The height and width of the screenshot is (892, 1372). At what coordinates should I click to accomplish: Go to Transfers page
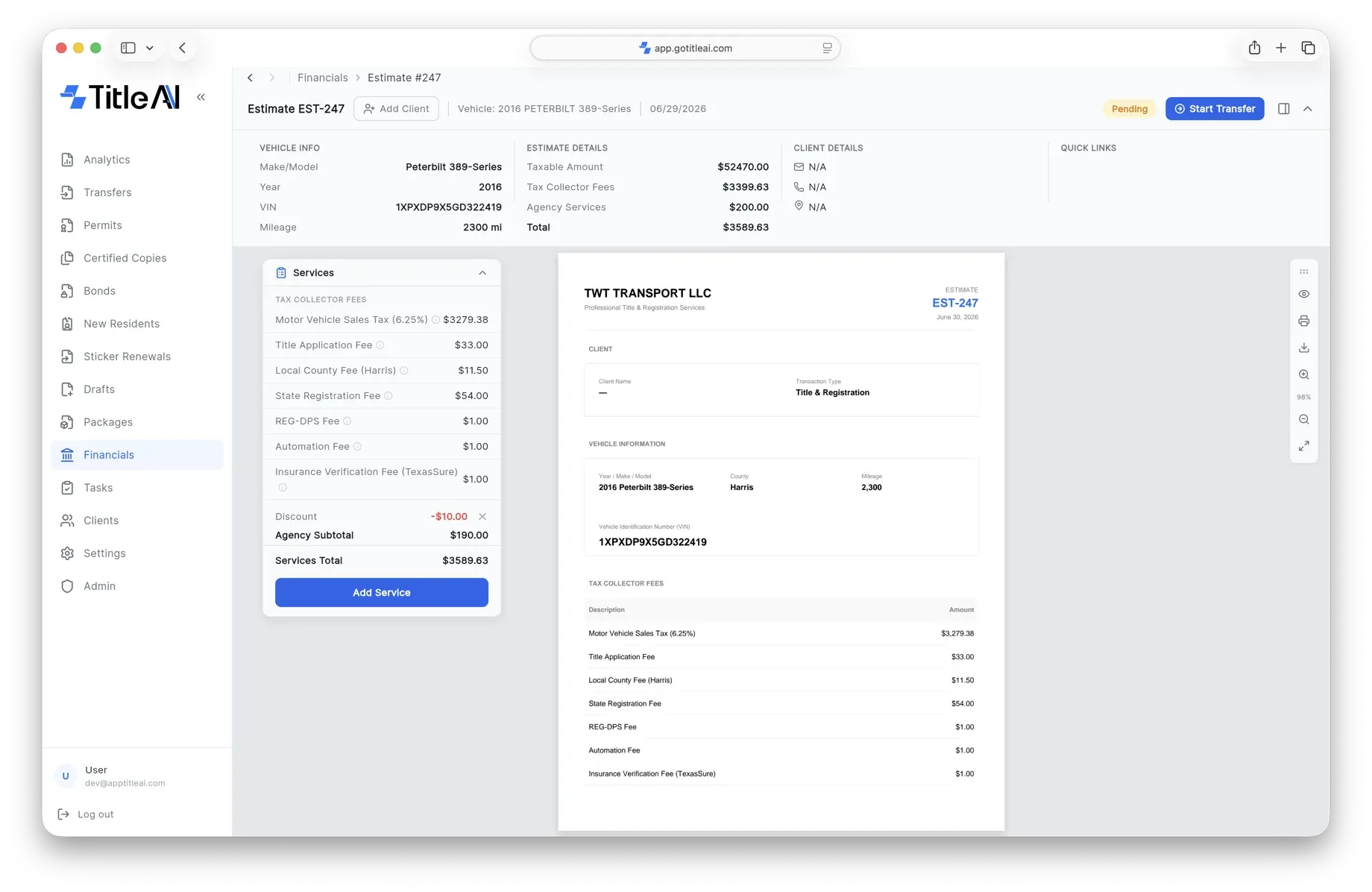(107, 192)
